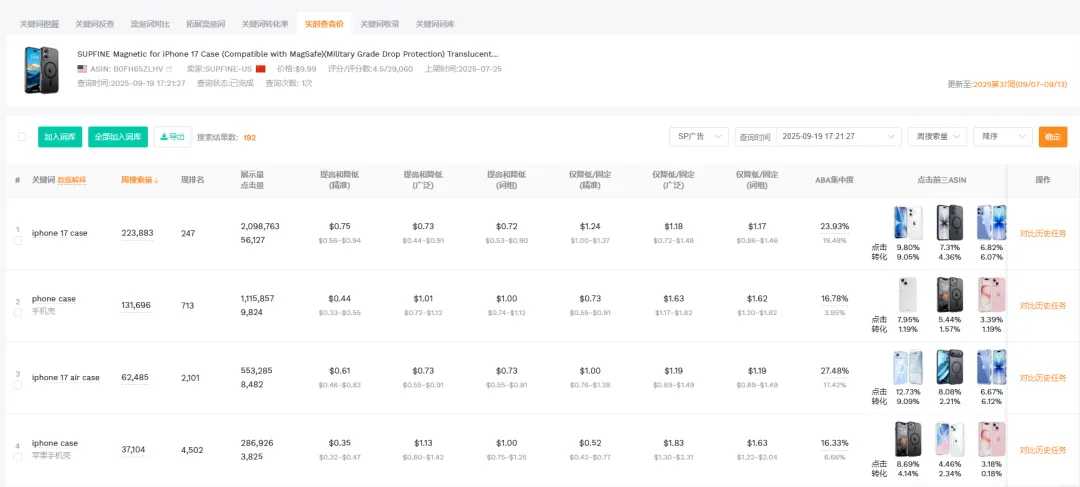This screenshot has width=1080, height=487.
Task: Check the box for 'phone case' row
Action: pos(18,313)
